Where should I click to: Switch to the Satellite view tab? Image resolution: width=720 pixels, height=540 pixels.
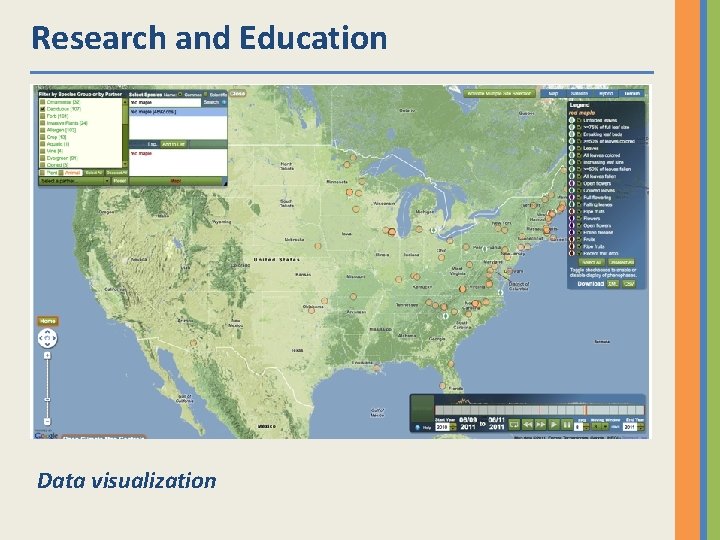(x=579, y=93)
